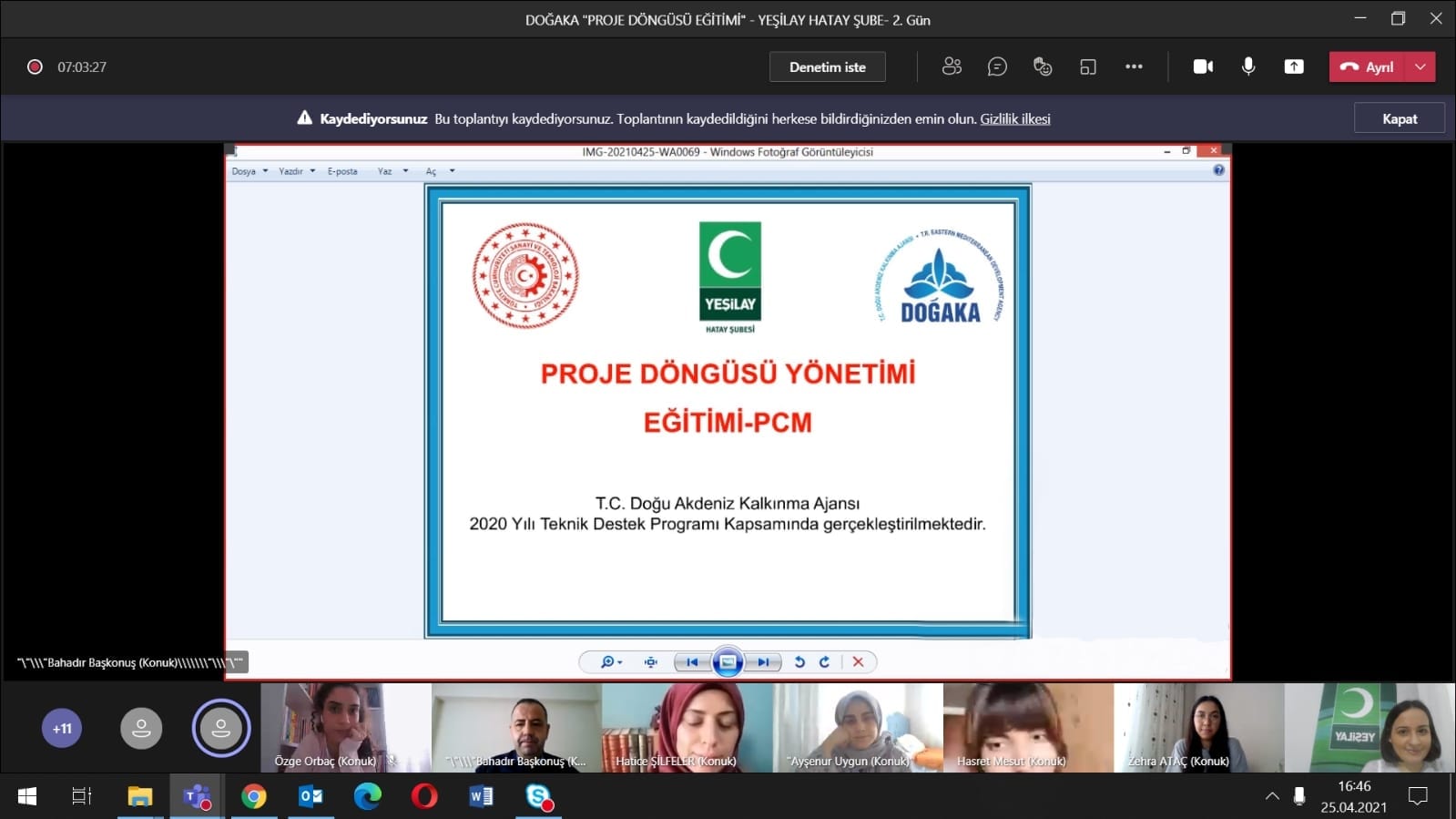1456x819 pixels.
Task: Open Skype from taskbar
Action: (x=539, y=796)
